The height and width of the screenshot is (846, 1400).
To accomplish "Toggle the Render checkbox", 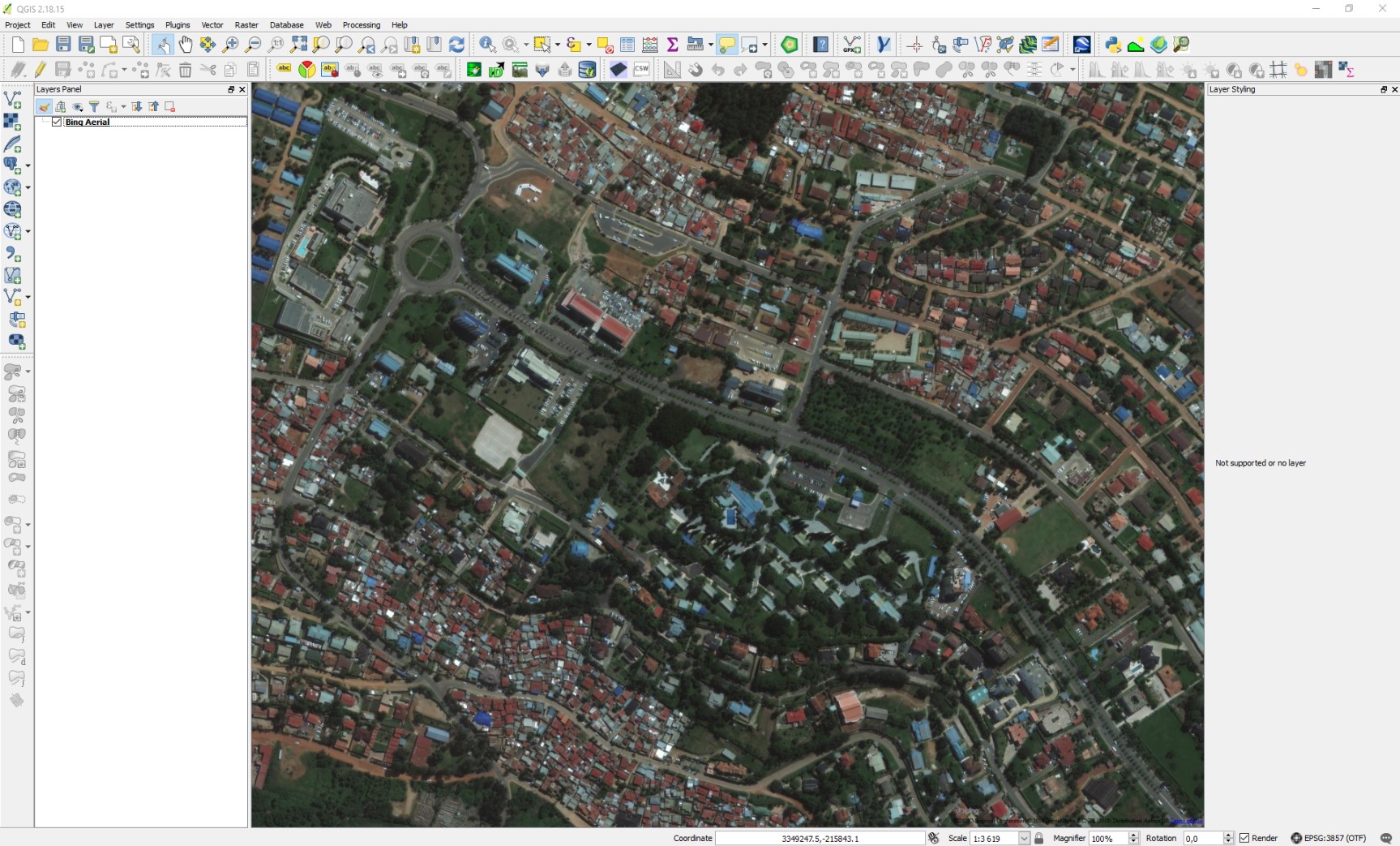I will pos(1244,838).
